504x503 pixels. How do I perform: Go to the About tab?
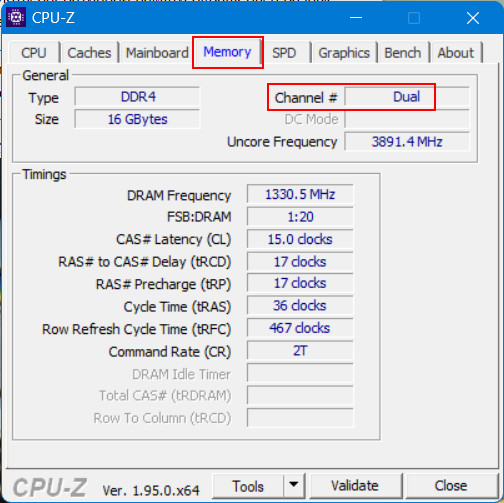456,53
